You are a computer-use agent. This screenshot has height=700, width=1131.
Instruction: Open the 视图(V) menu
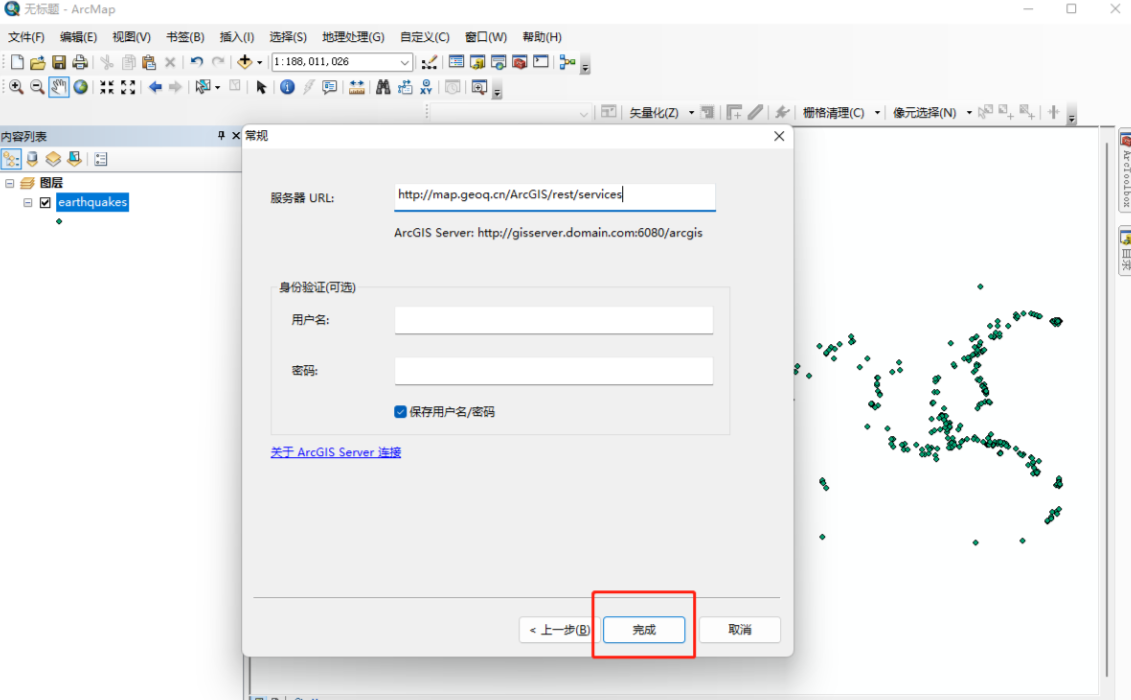tap(131, 37)
